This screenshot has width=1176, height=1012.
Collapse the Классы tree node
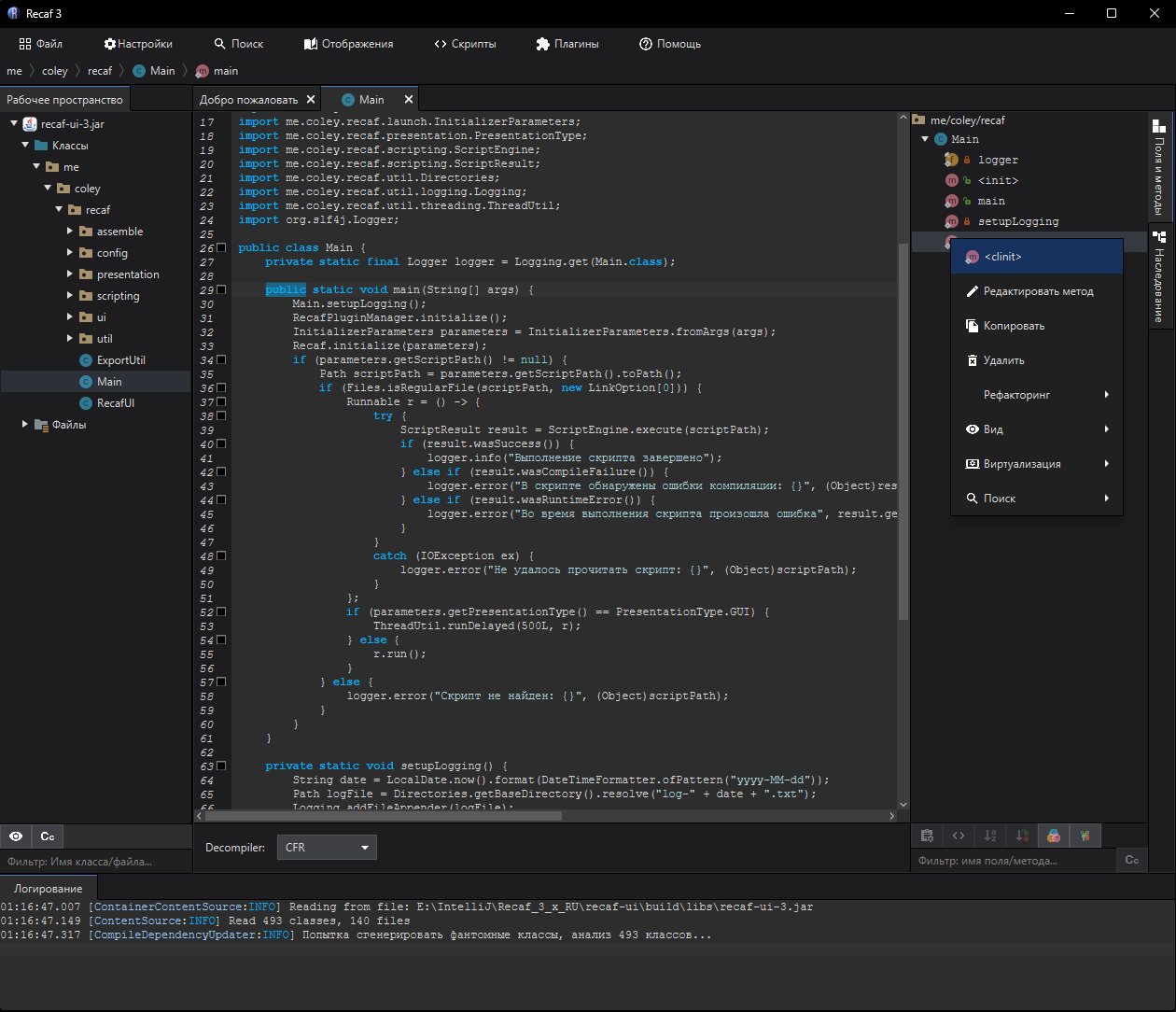(x=25, y=145)
